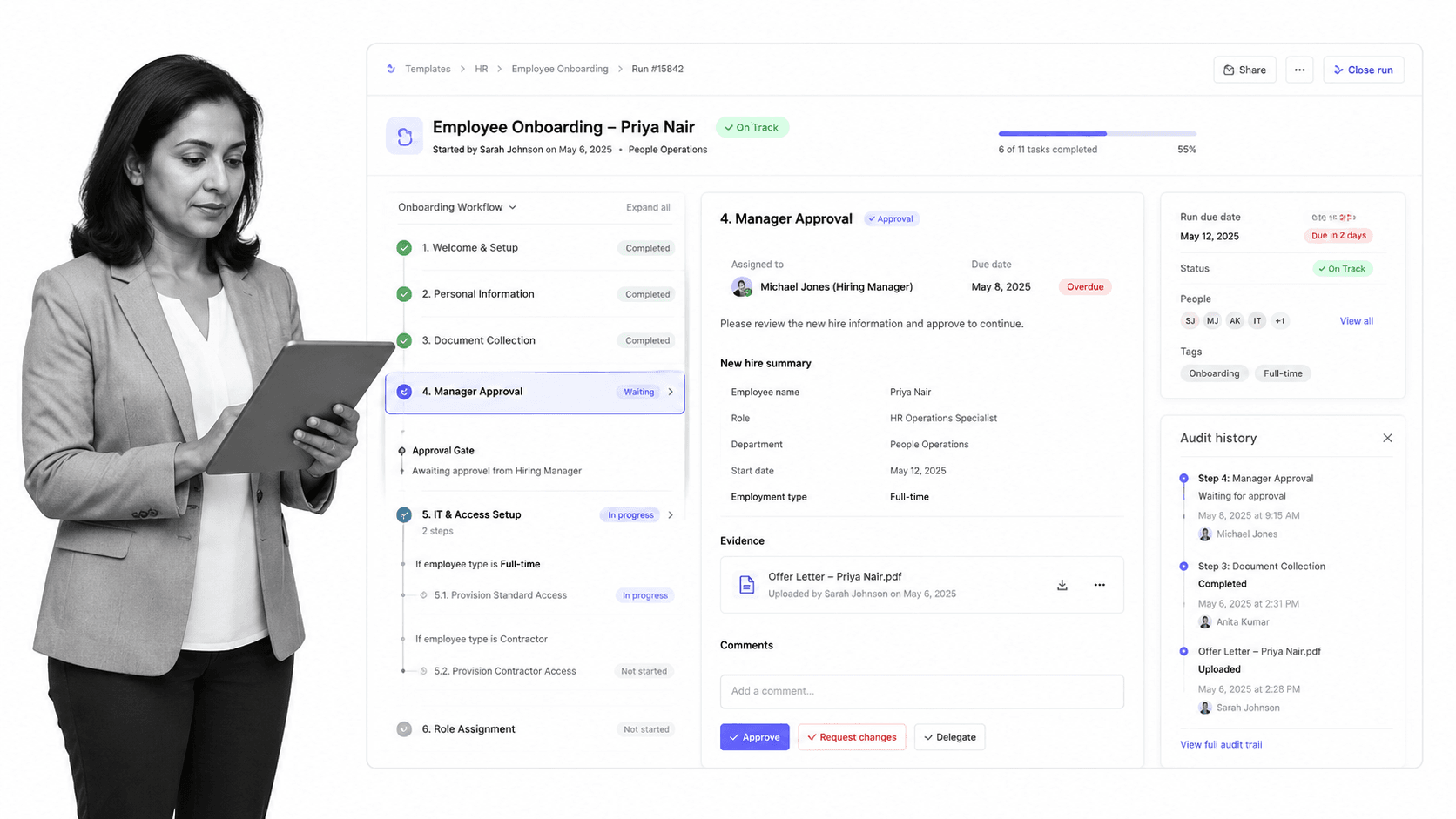Click the AK people avatar
This screenshot has height=819, width=1456.
1235,321
